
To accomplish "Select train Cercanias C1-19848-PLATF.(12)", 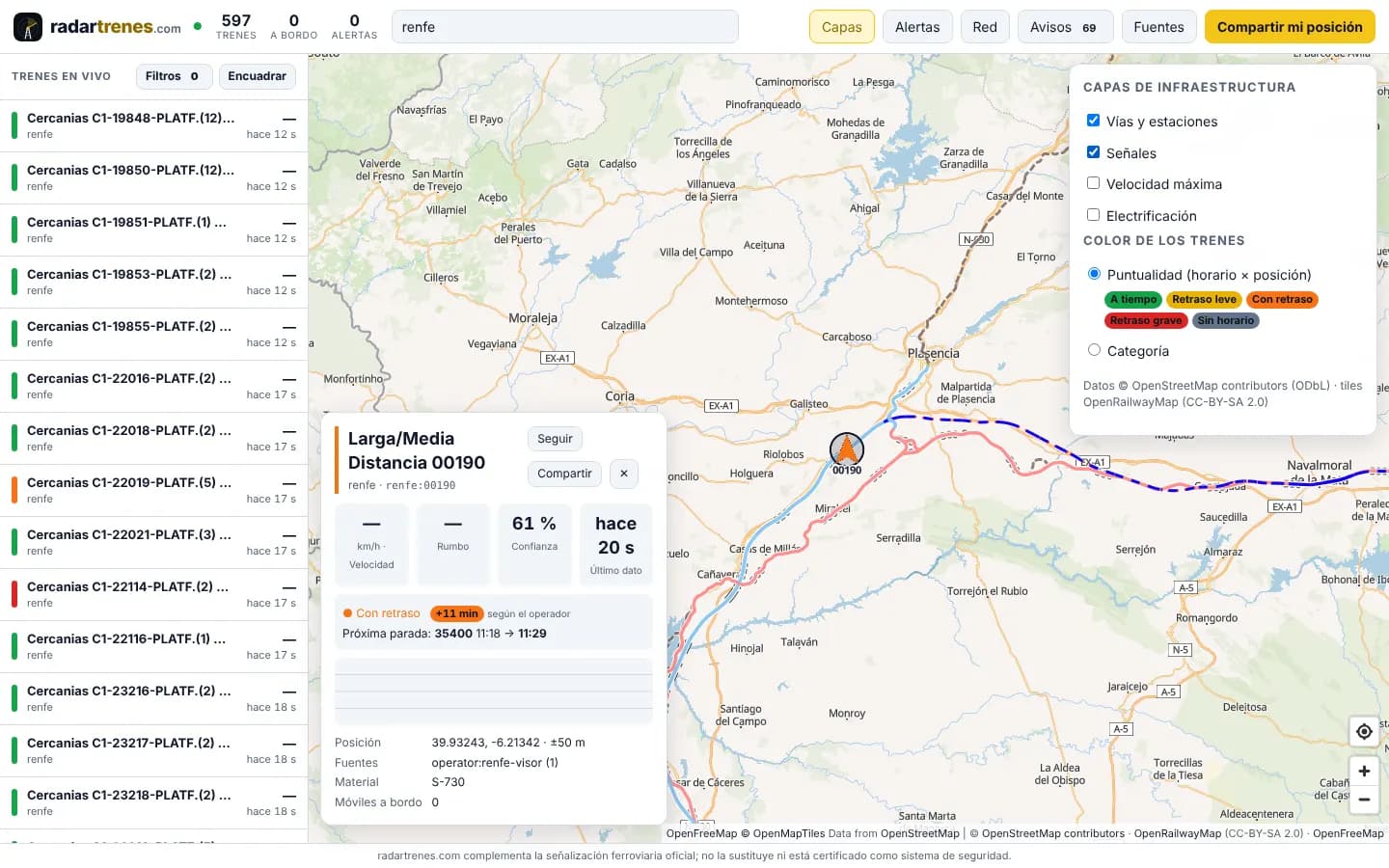I will 154,126.
